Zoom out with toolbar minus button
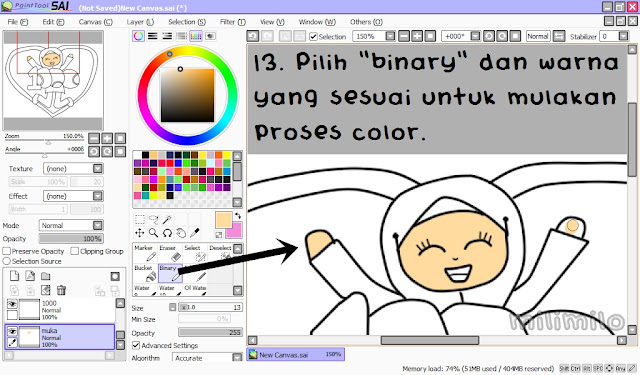Screen dimensions: 640x375 pyautogui.click(x=404, y=36)
